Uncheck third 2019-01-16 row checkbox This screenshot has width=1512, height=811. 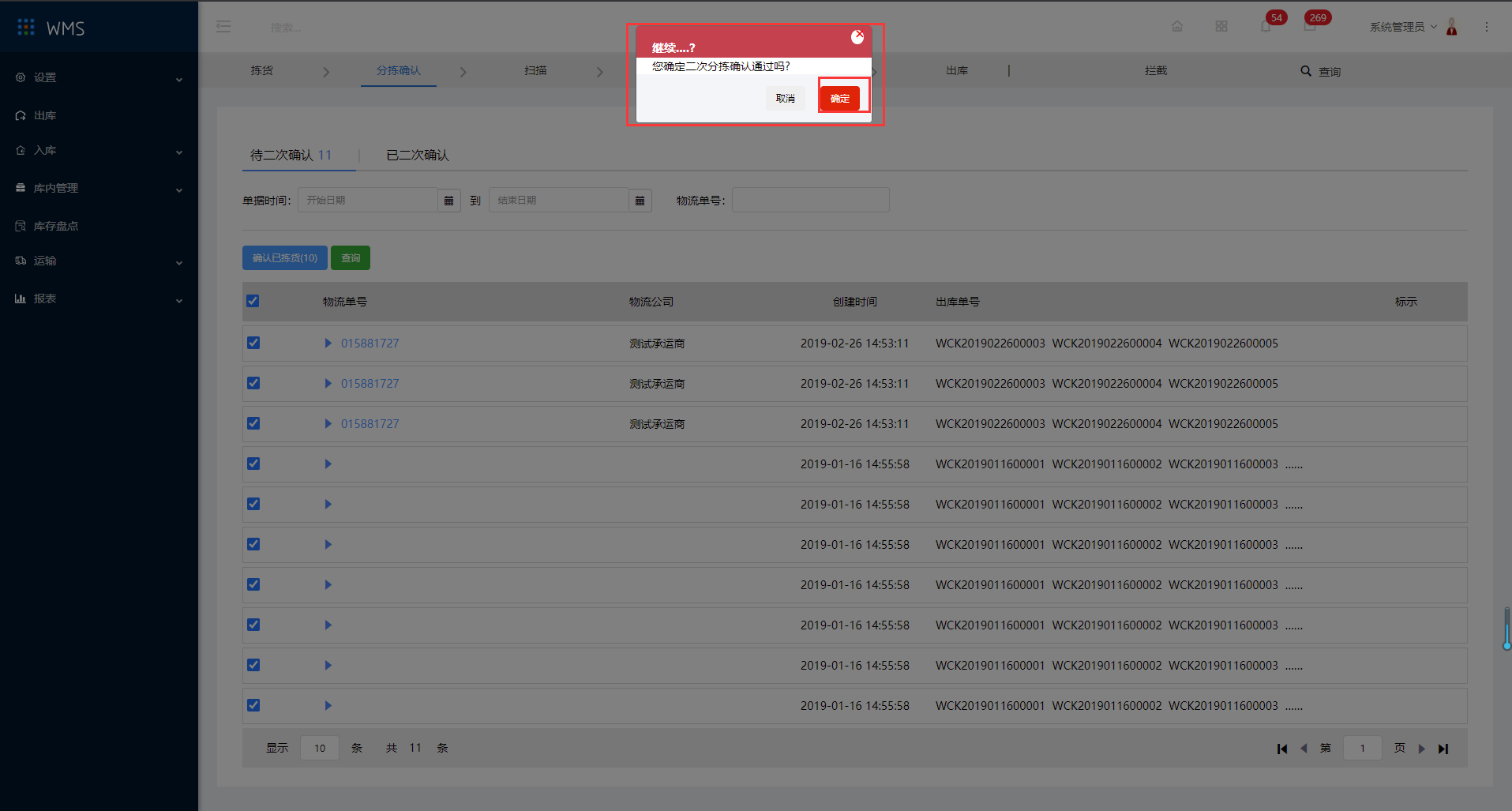coord(253,544)
